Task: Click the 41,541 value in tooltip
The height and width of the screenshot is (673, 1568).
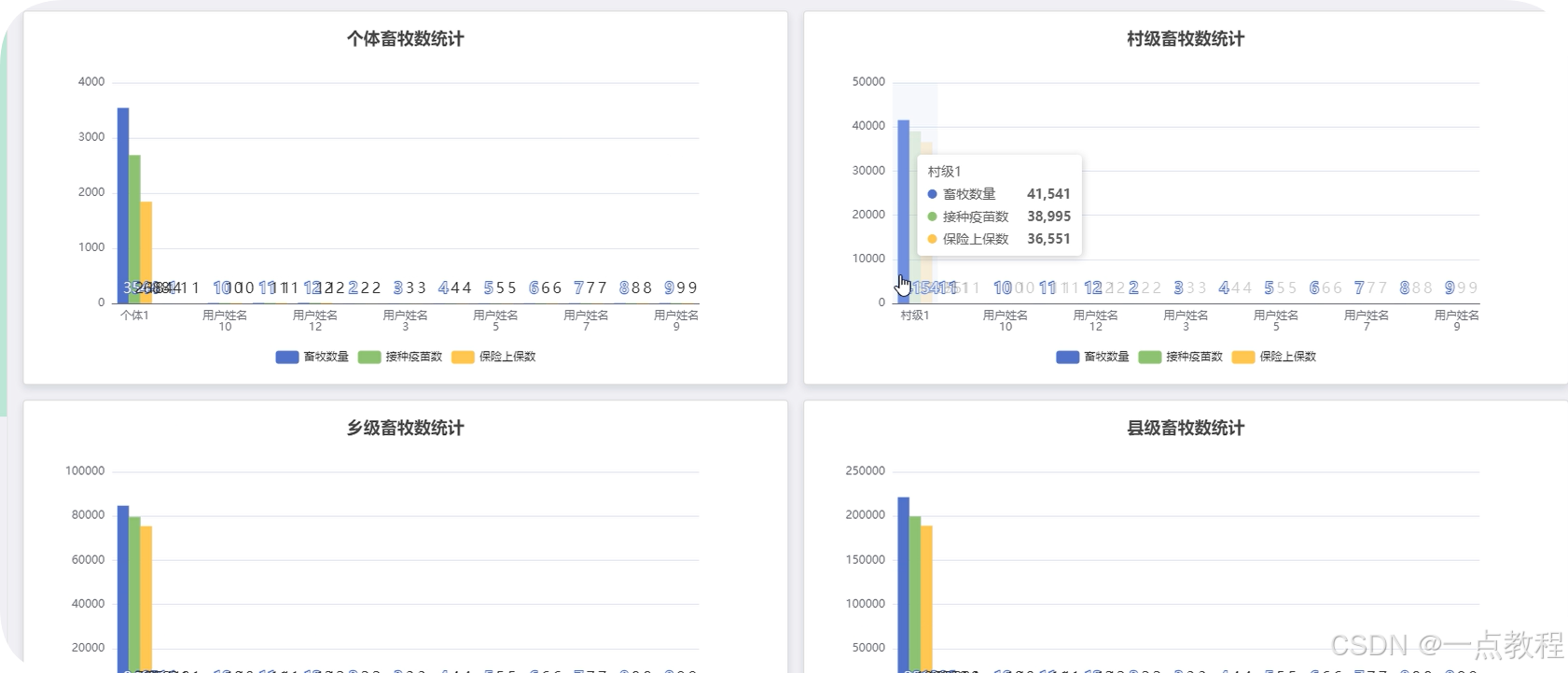Action: (x=1048, y=194)
